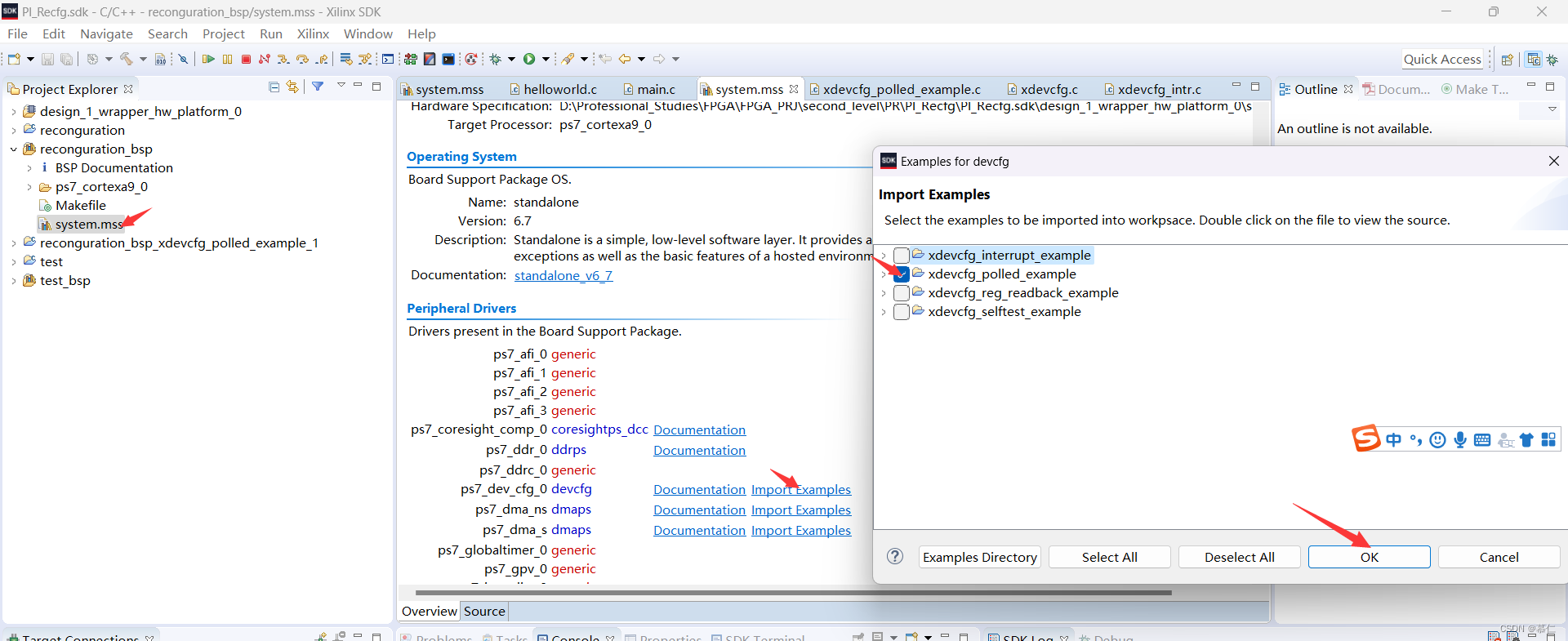This screenshot has height=641, width=1568.
Task: Open the Debug button dropdown arrow
Action: (511, 59)
